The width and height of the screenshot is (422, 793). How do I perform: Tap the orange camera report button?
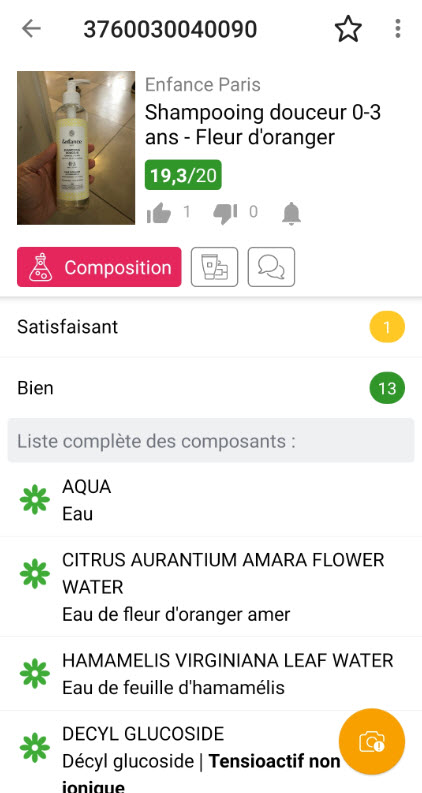coord(372,741)
